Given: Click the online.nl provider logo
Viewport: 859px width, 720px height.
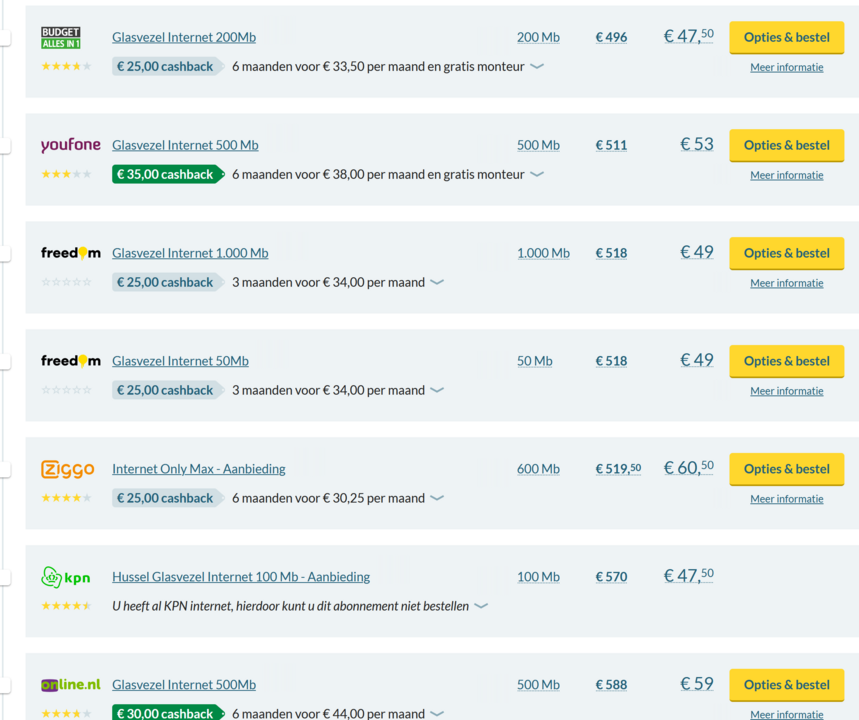Looking at the screenshot, I should point(70,685).
